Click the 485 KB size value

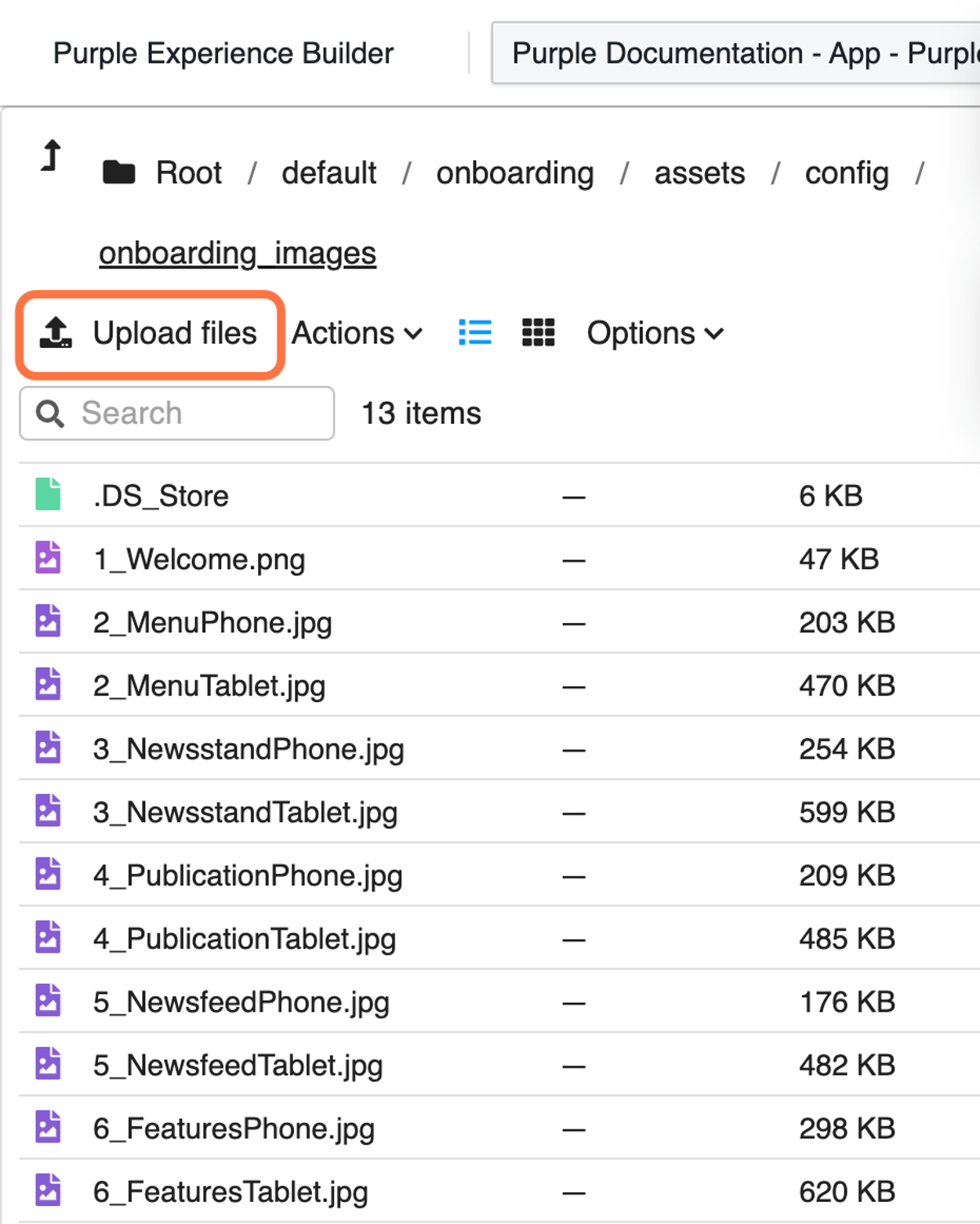[847, 939]
